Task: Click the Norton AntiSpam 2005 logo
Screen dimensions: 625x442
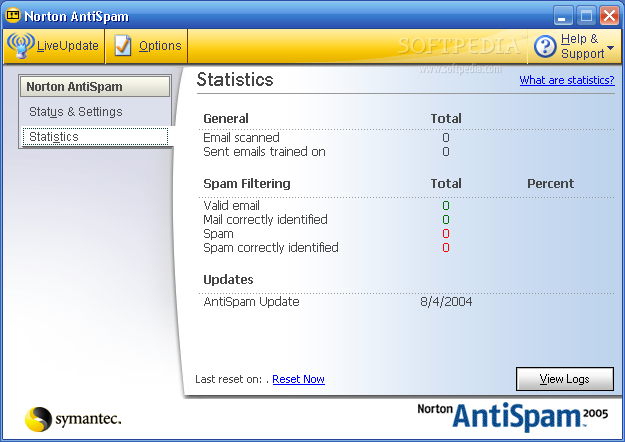Action: (x=513, y=416)
